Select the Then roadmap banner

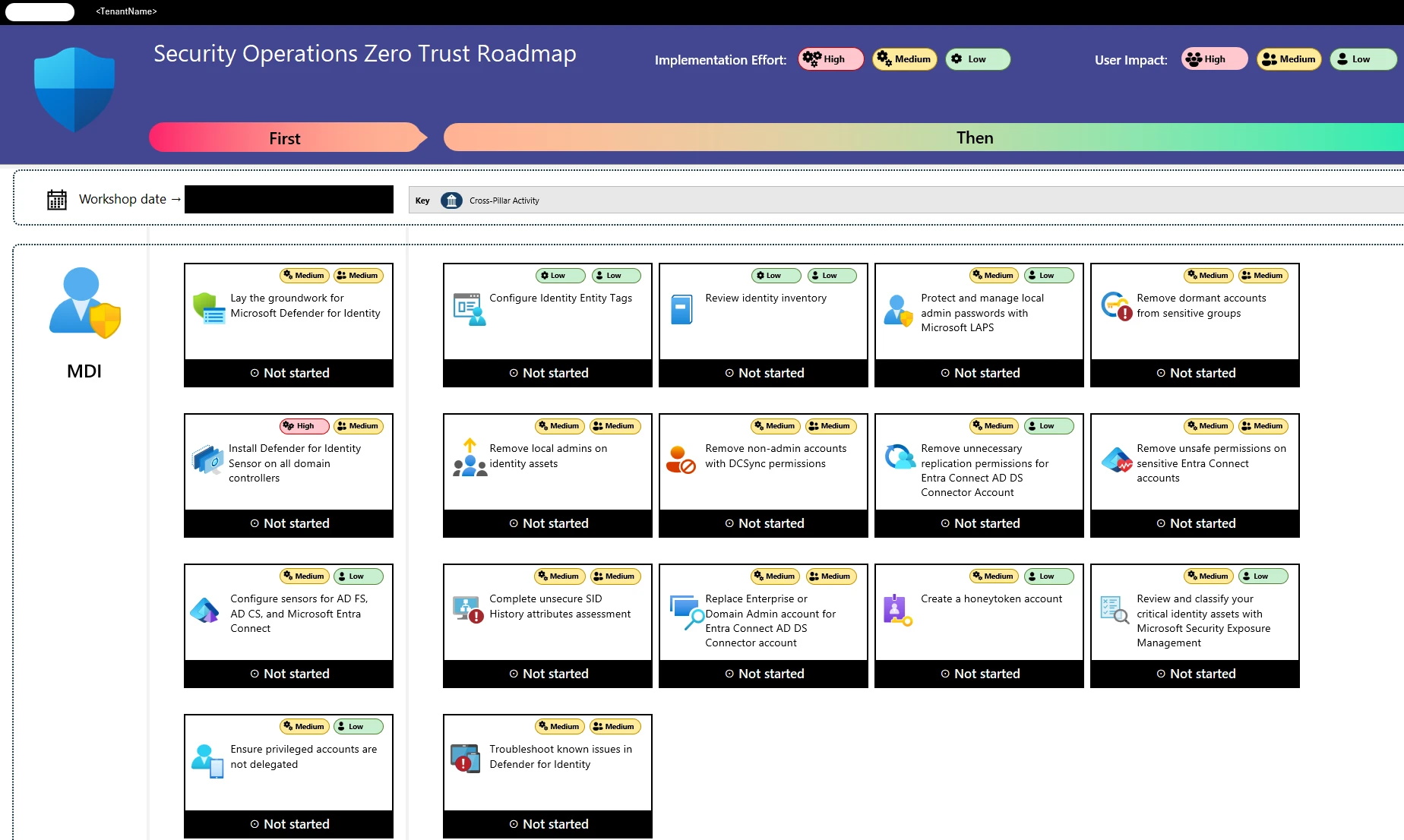(975, 137)
